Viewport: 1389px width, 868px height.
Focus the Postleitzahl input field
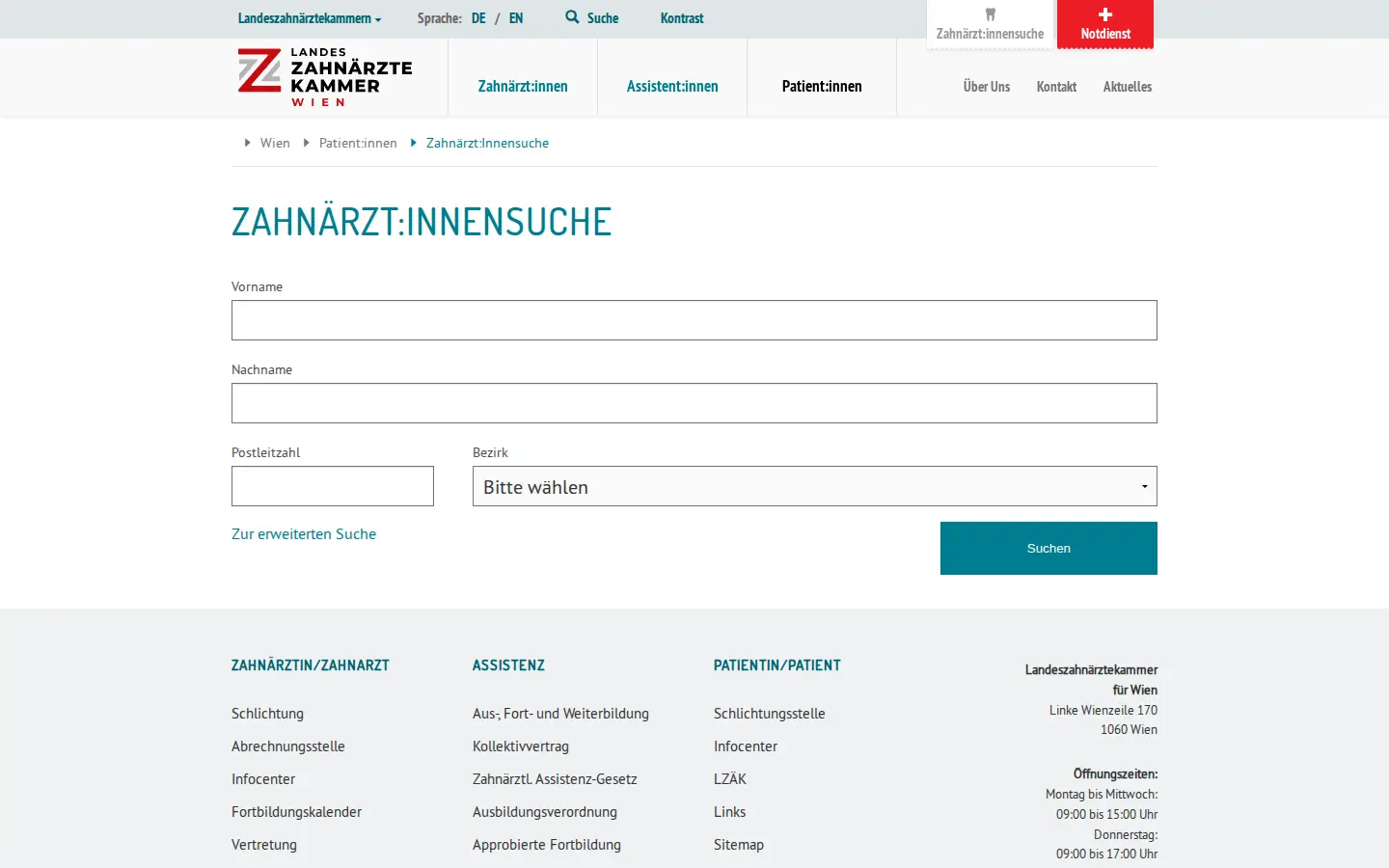pos(333,486)
